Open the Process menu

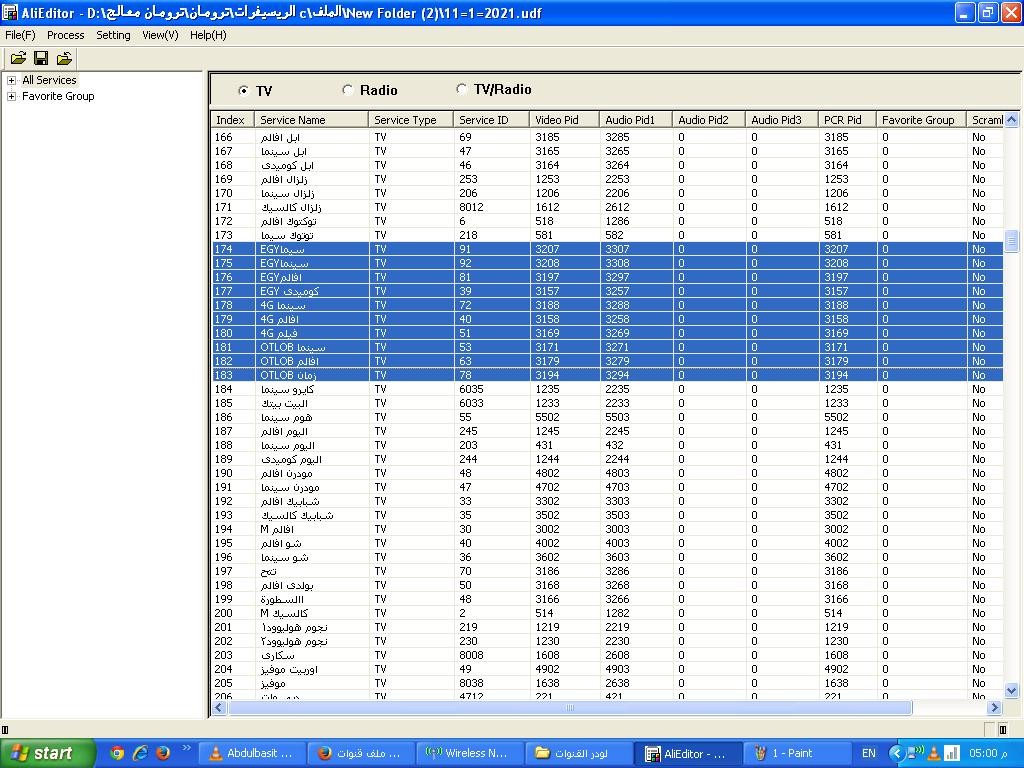(x=65, y=35)
